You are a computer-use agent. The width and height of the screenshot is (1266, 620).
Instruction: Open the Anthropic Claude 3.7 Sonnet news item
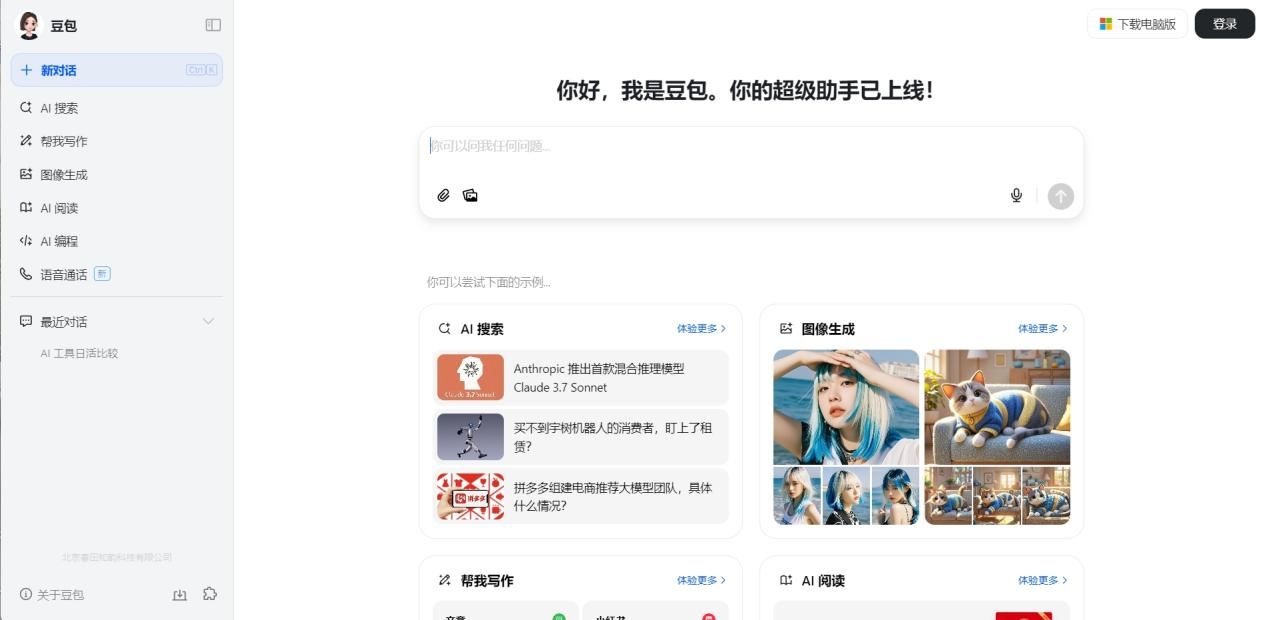click(581, 377)
